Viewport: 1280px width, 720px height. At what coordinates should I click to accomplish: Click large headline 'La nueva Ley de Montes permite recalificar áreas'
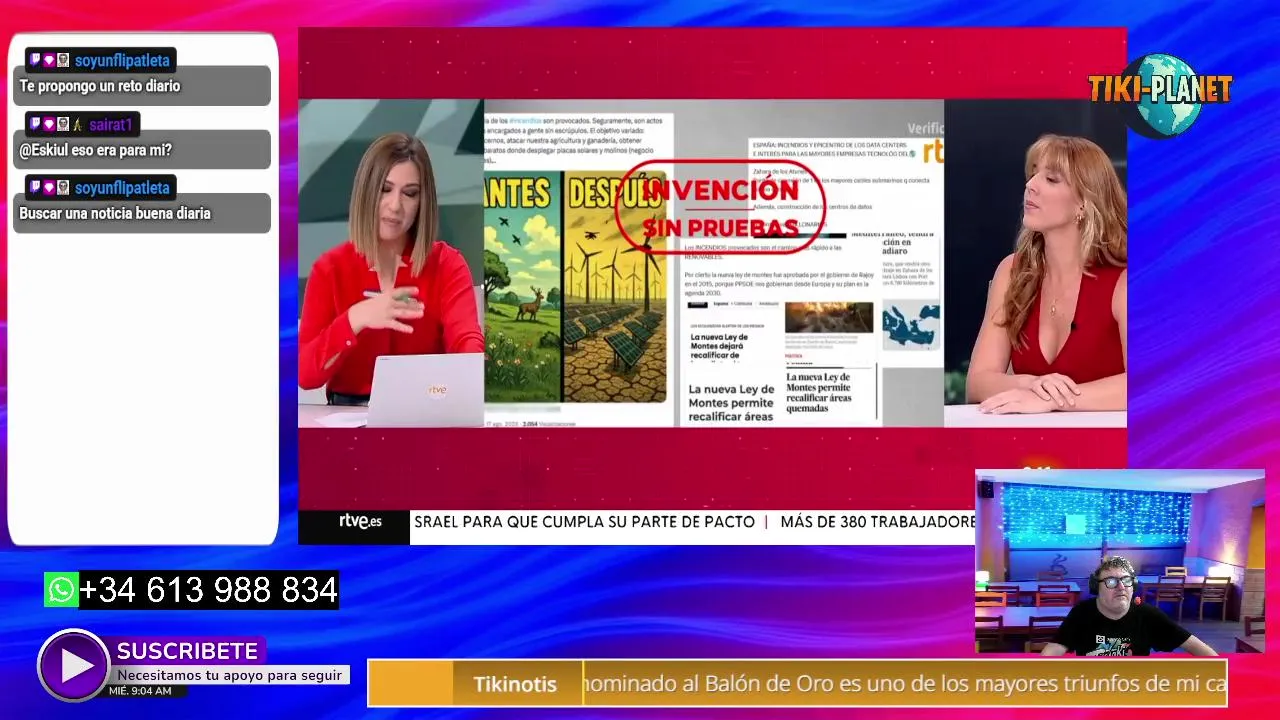pyautogui.click(x=731, y=403)
